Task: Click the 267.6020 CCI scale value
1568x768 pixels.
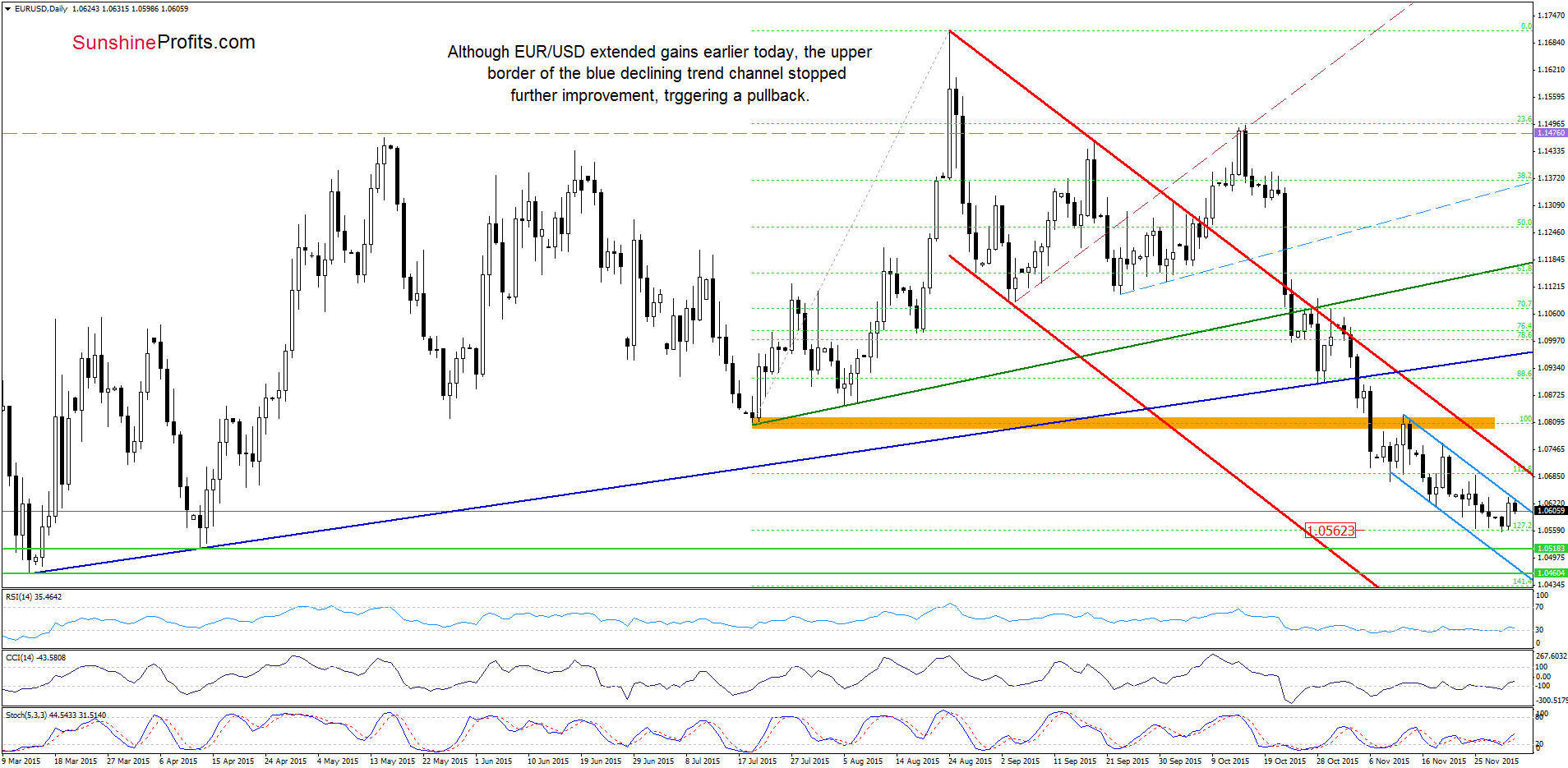Action: 1552,656
